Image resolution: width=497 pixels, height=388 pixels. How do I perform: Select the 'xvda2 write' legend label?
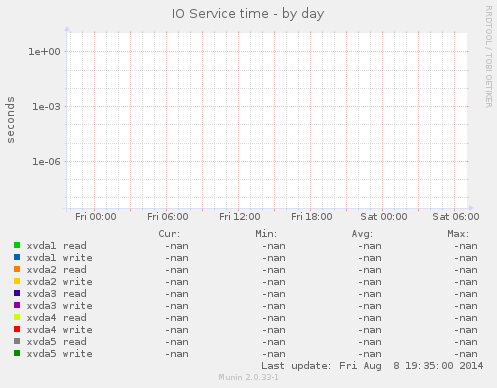59,282
